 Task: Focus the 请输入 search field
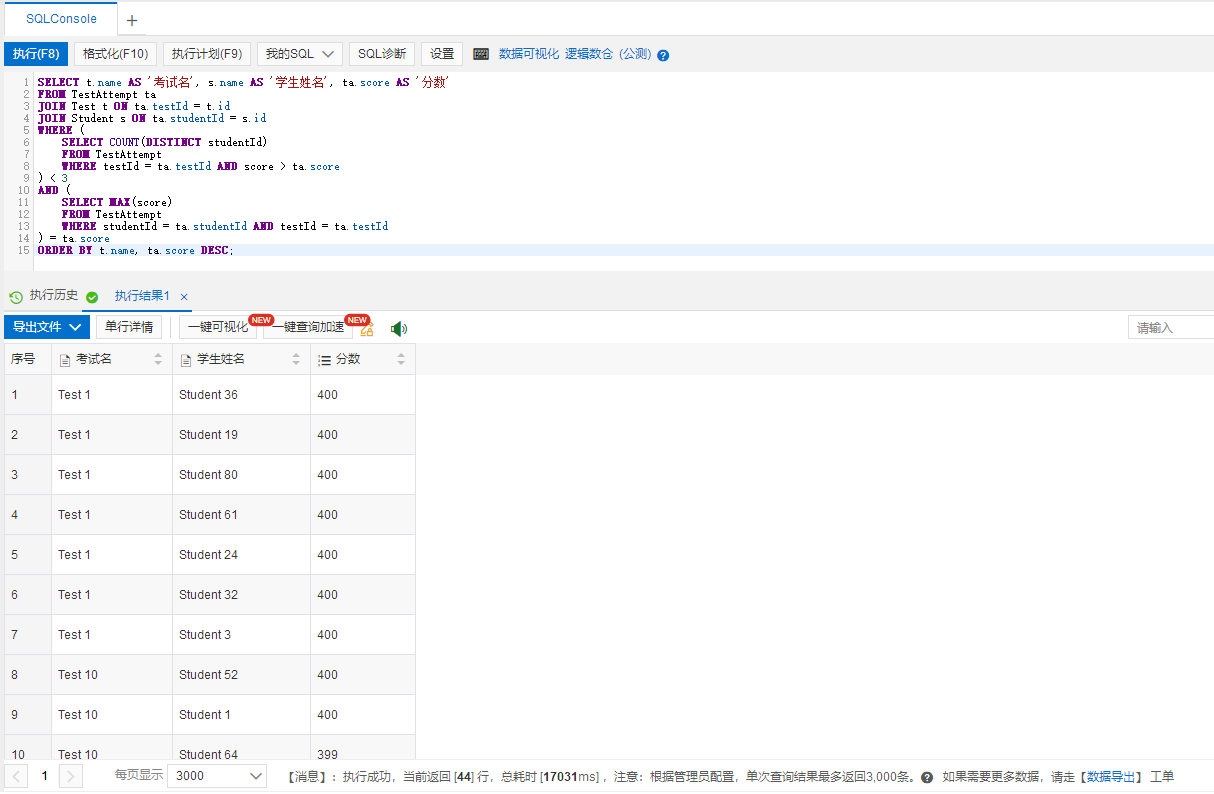click(1171, 328)
